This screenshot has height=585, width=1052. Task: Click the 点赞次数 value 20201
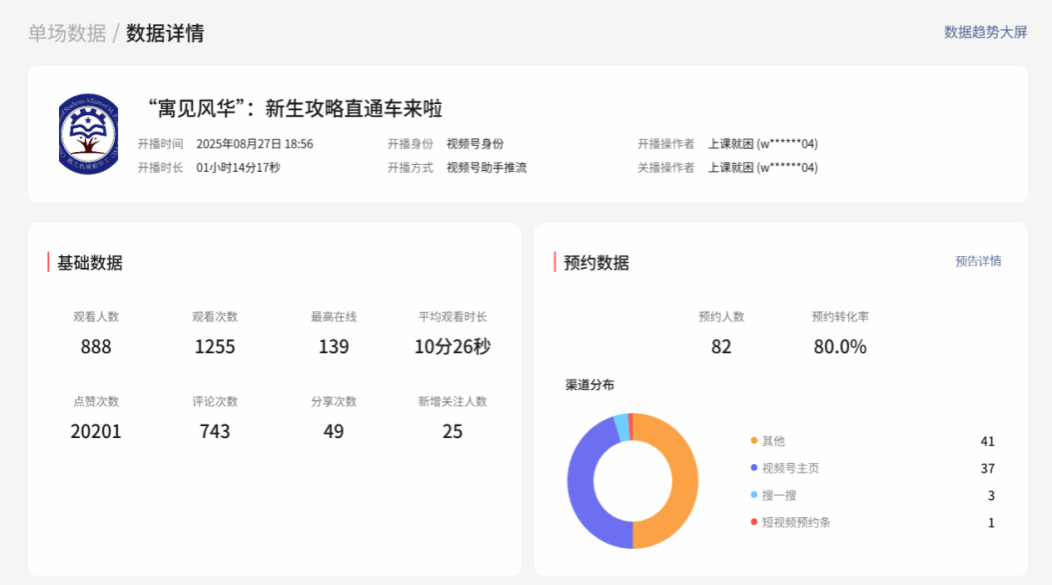96,432
